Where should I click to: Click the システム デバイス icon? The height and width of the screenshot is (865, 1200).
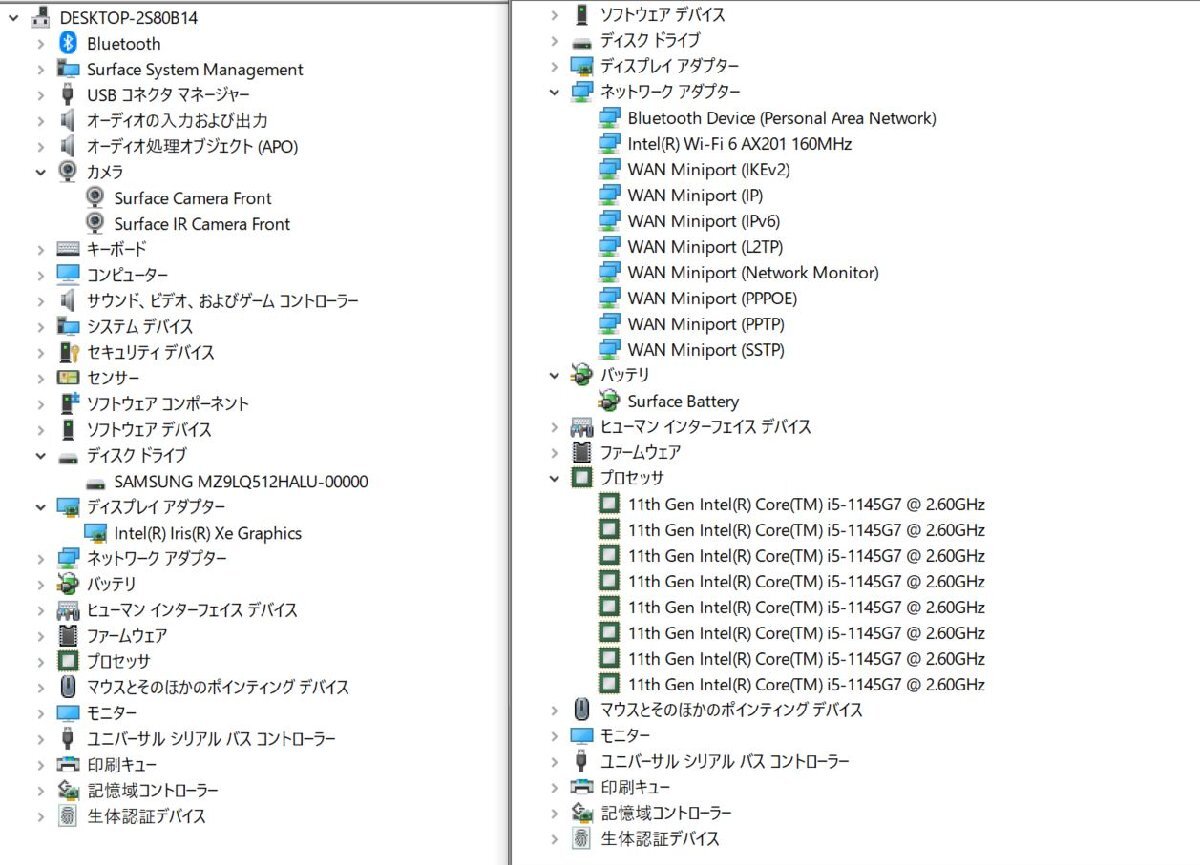68,326
